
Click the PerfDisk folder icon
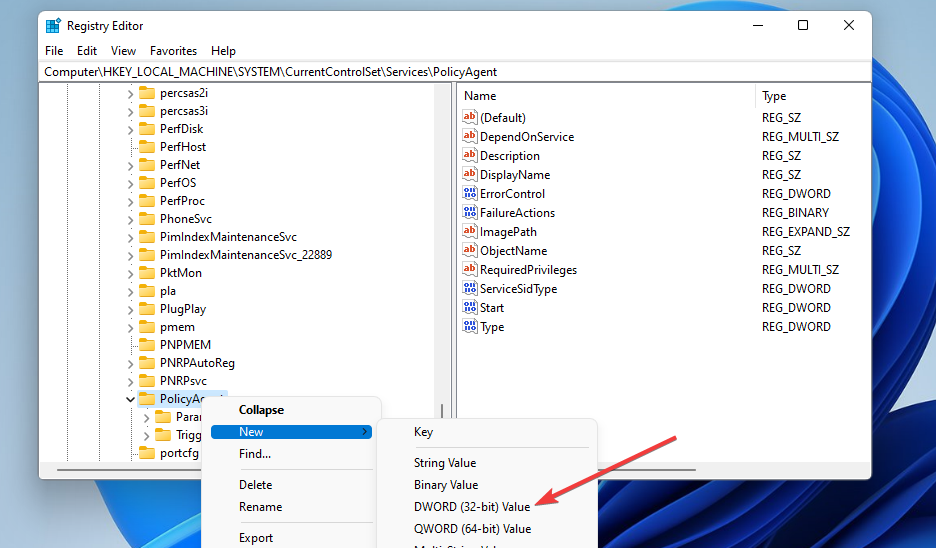tap(147, 128)
